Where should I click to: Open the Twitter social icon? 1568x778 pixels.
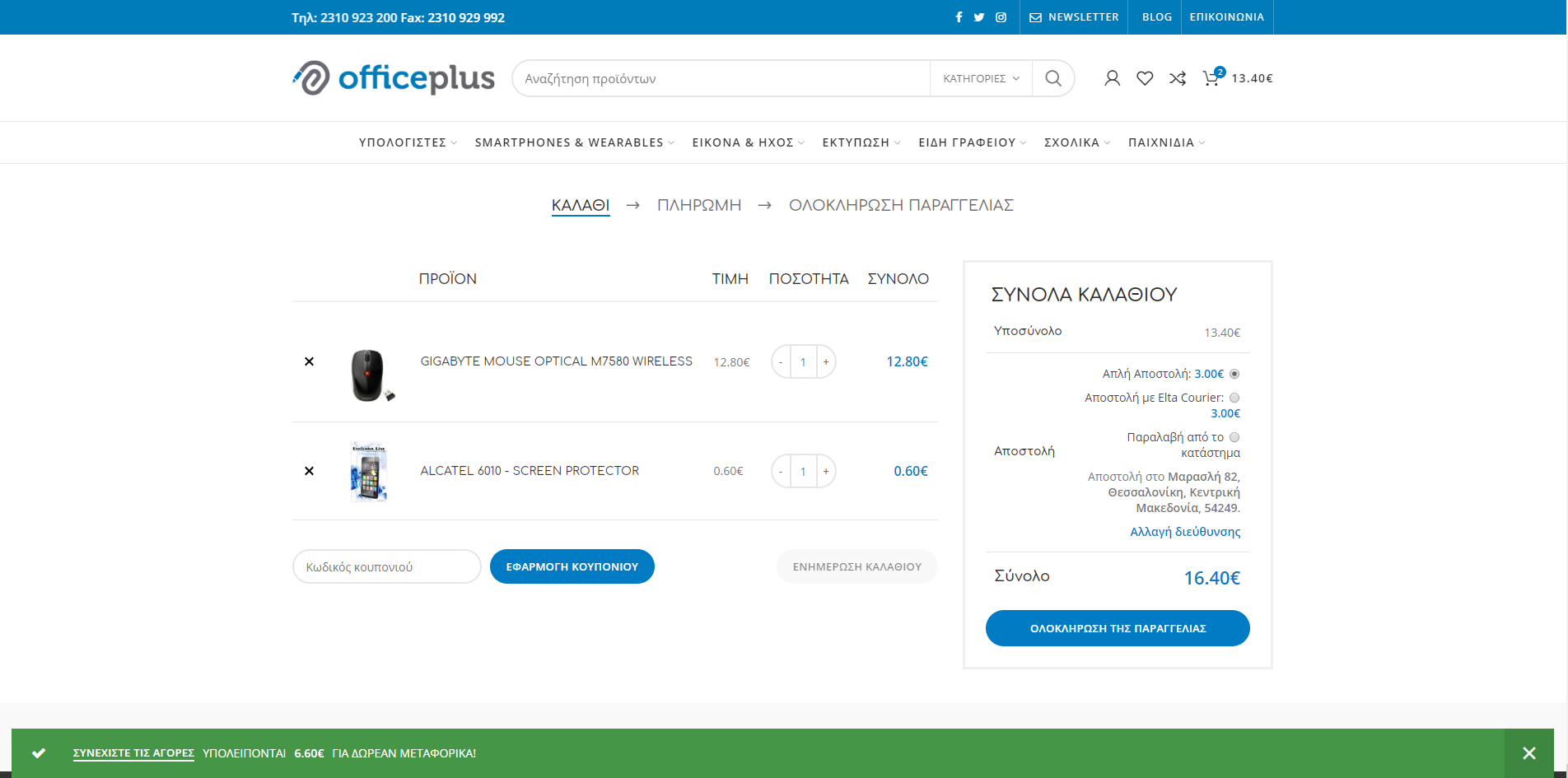[x=979, y=17]
